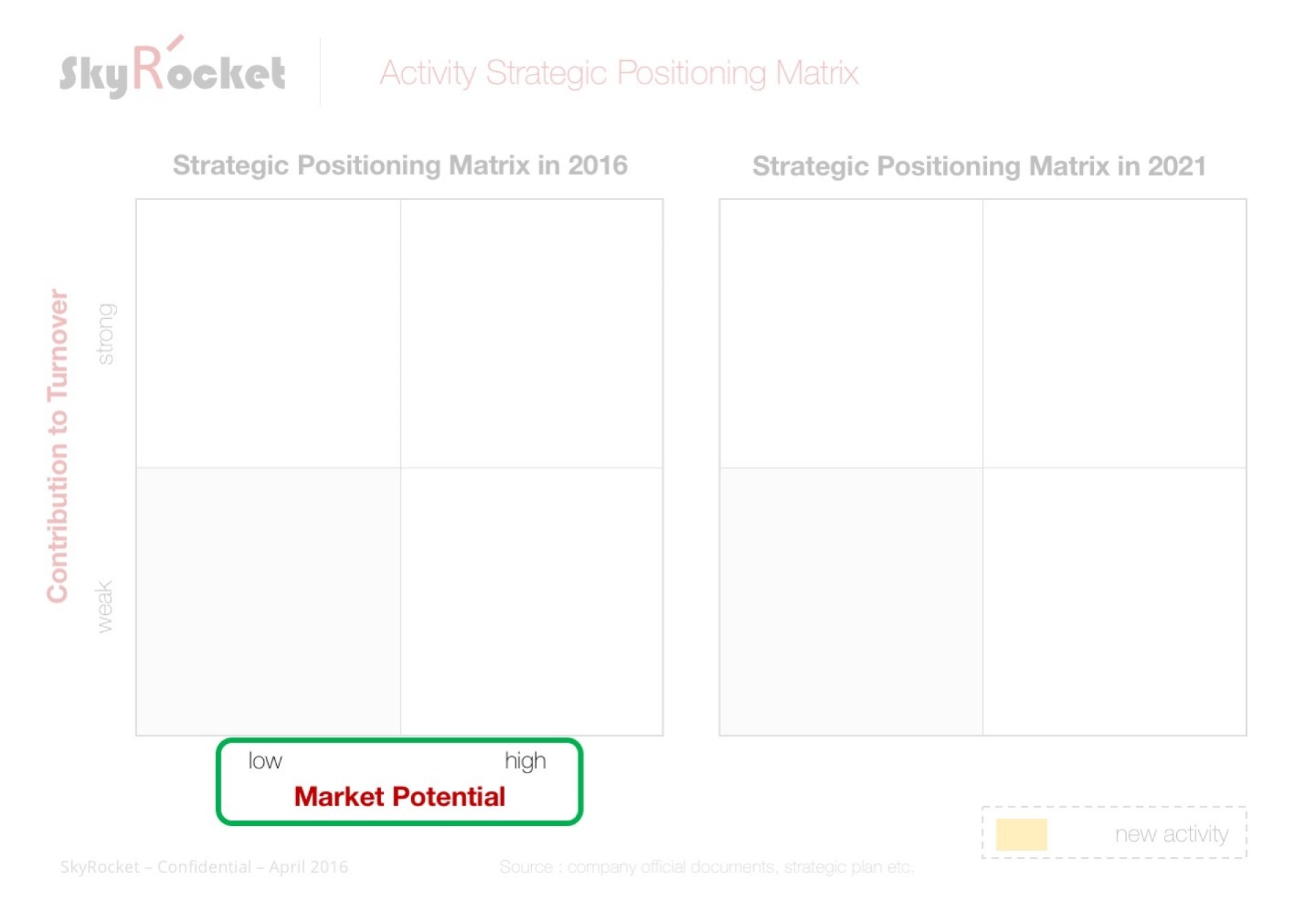The height and width of the screenshot is (911, 1316).
Task: Click the SkyRocket Confidential April 2016 footer
Action: click(204, 866)
